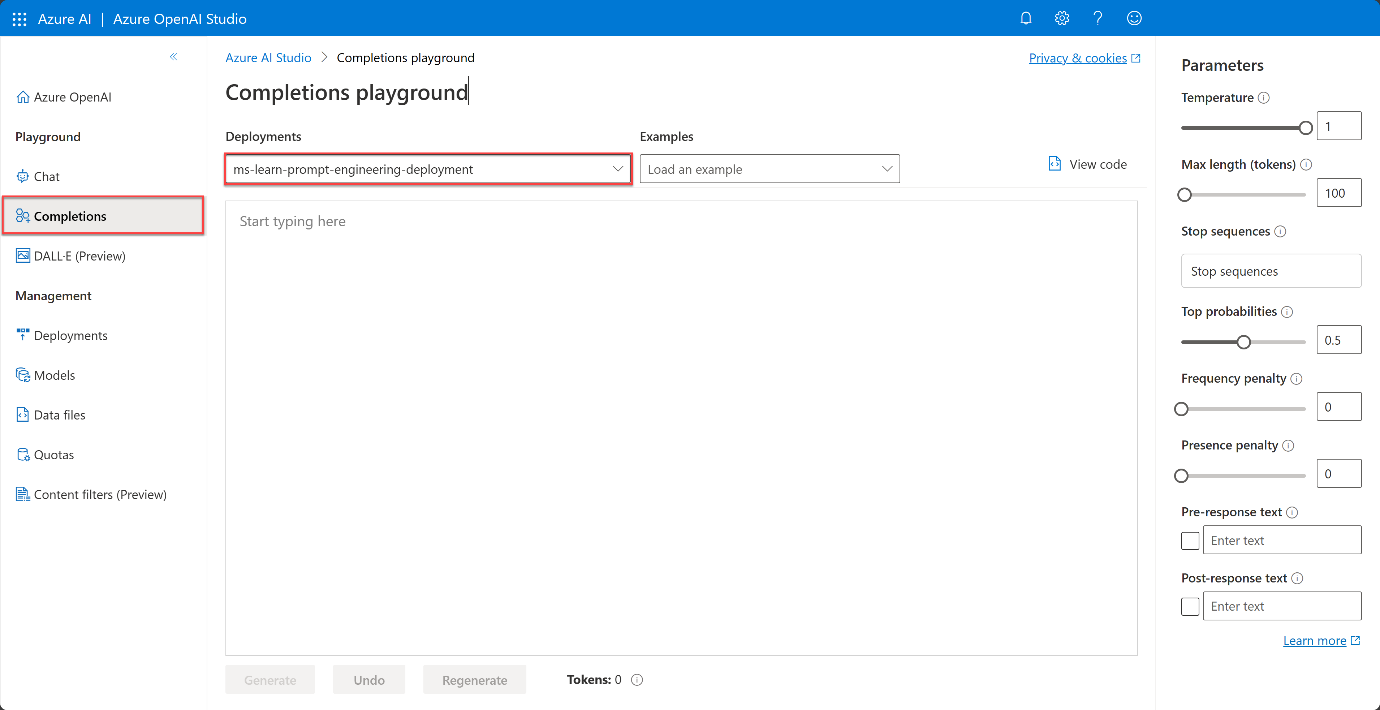Open Chat playground label
The width and height of the screenshot is (1380, 710).
coord(47,176)
